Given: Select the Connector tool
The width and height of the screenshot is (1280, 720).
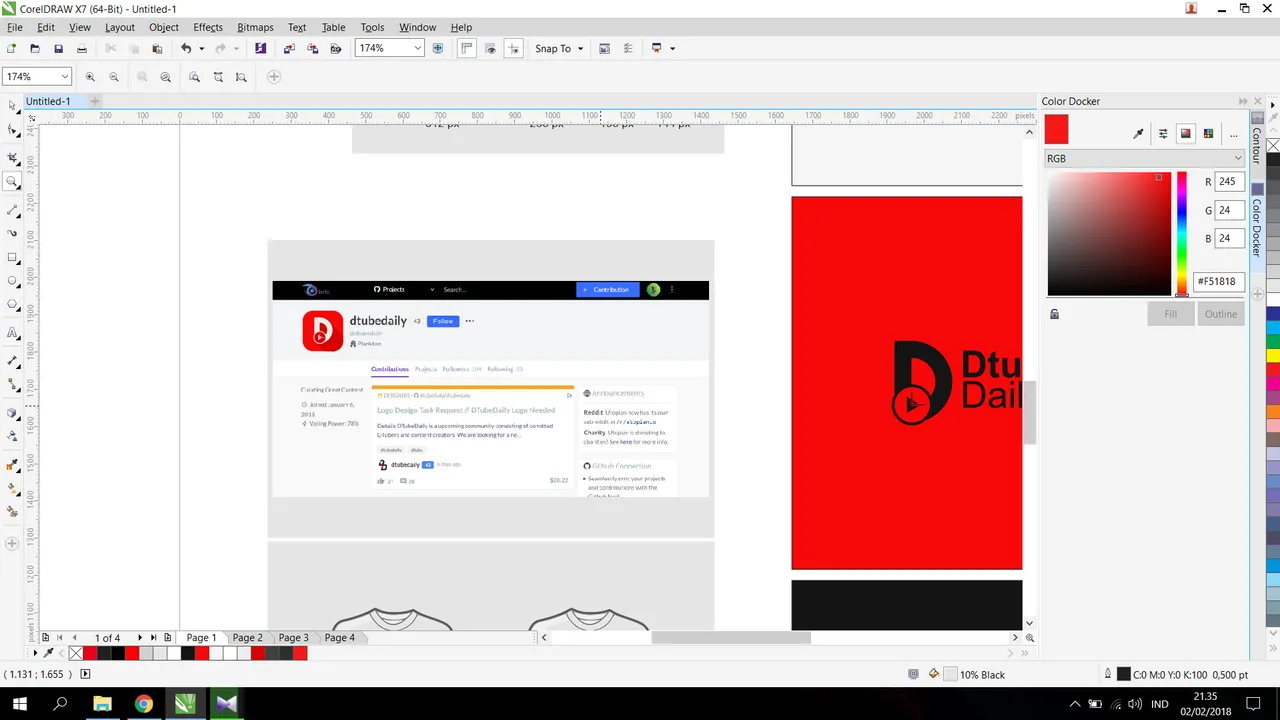Looking at the screenshot, I should click(x=12, y=384).
